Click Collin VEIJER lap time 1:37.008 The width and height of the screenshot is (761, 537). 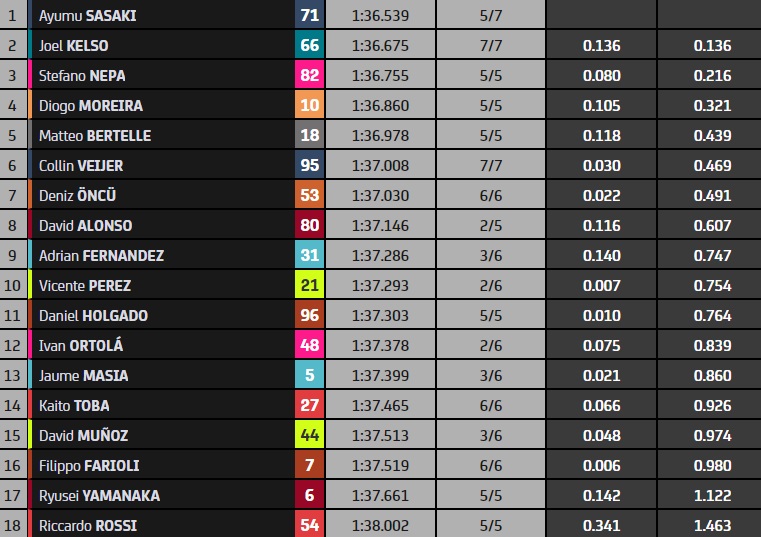380,166
